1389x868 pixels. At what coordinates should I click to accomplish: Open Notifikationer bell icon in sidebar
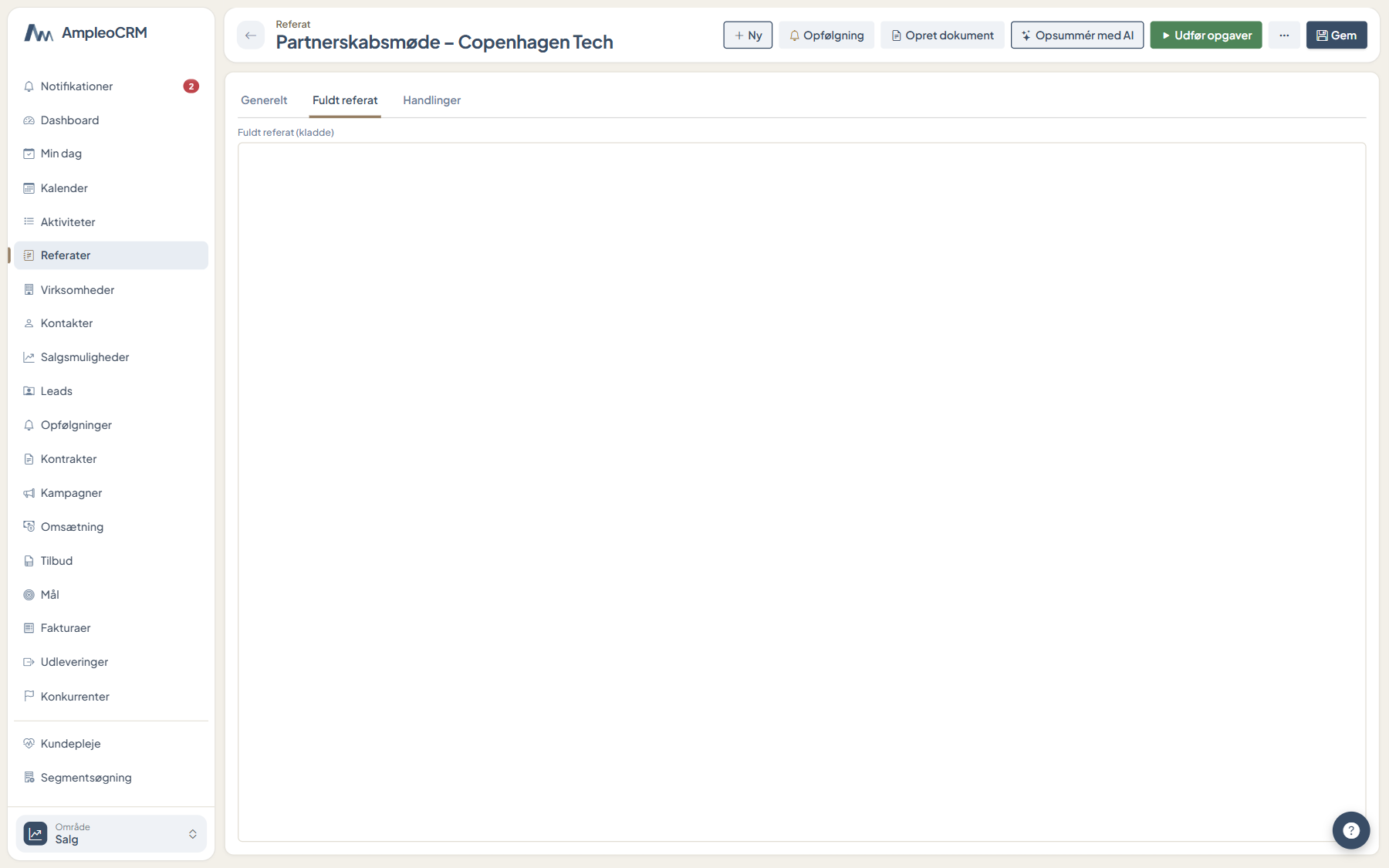pos(29,86)
